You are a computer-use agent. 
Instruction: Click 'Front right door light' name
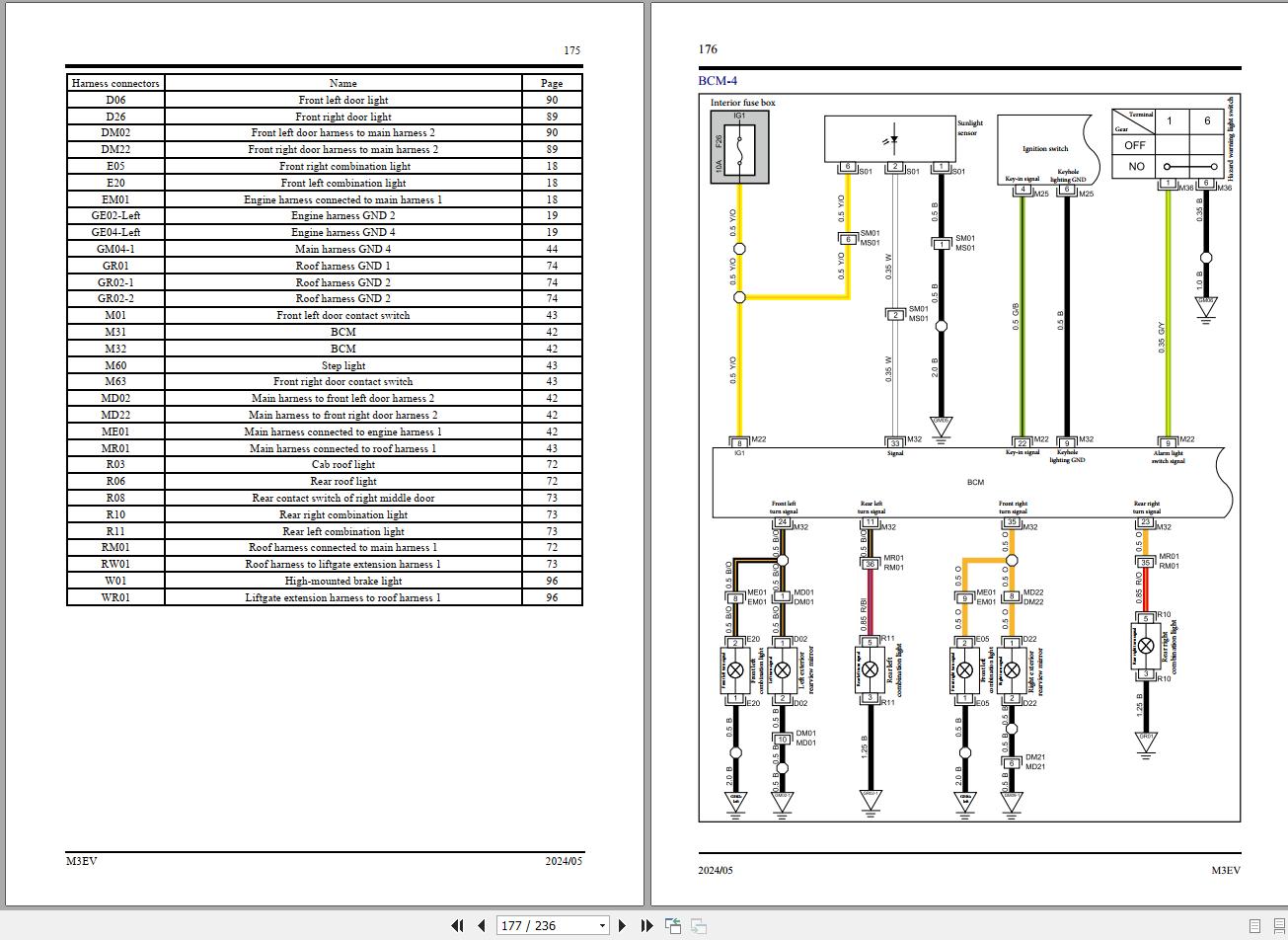[342, 117]
